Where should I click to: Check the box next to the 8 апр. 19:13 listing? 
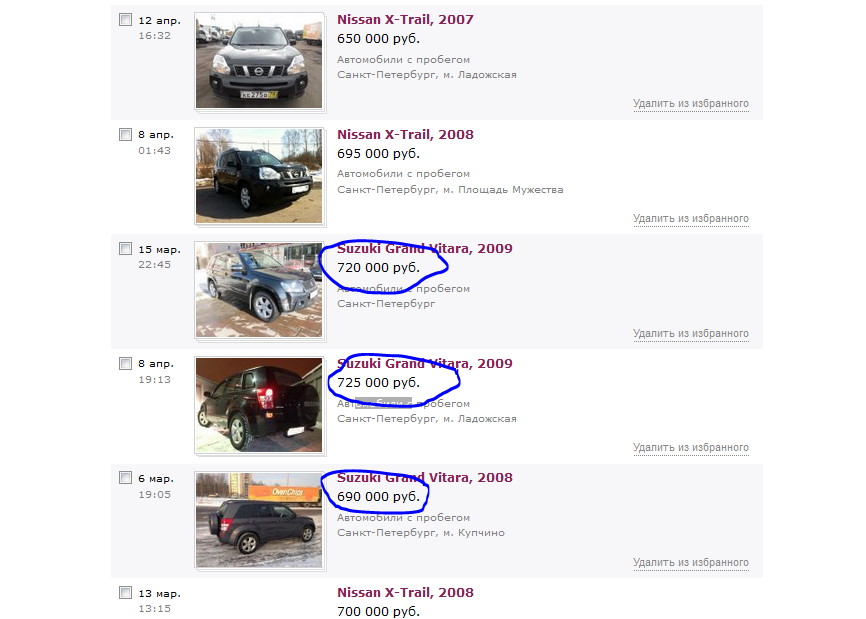[x=125, y=363]
